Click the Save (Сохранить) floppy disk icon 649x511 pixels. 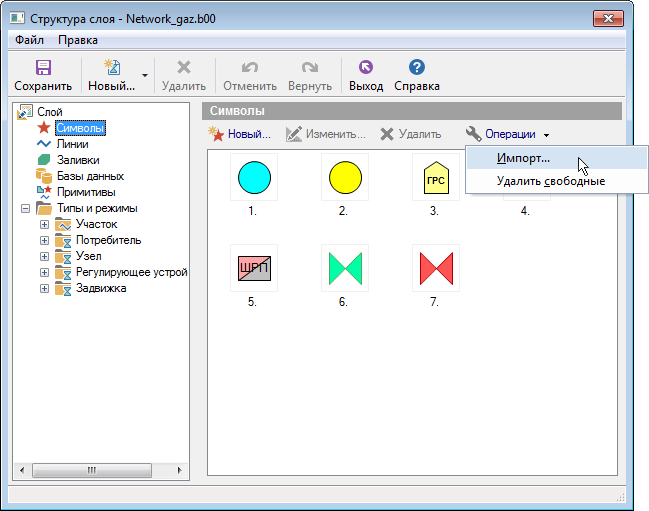click(43, 68)
